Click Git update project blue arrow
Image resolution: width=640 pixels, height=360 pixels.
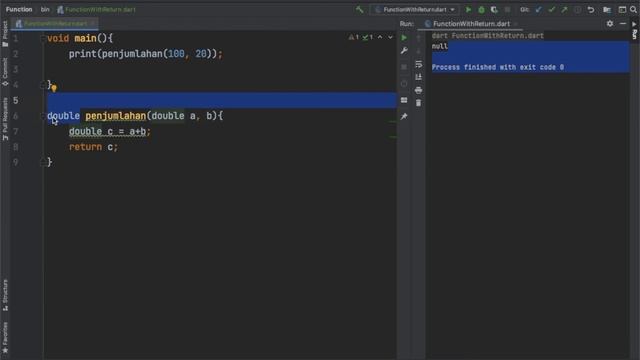[538, 9]
